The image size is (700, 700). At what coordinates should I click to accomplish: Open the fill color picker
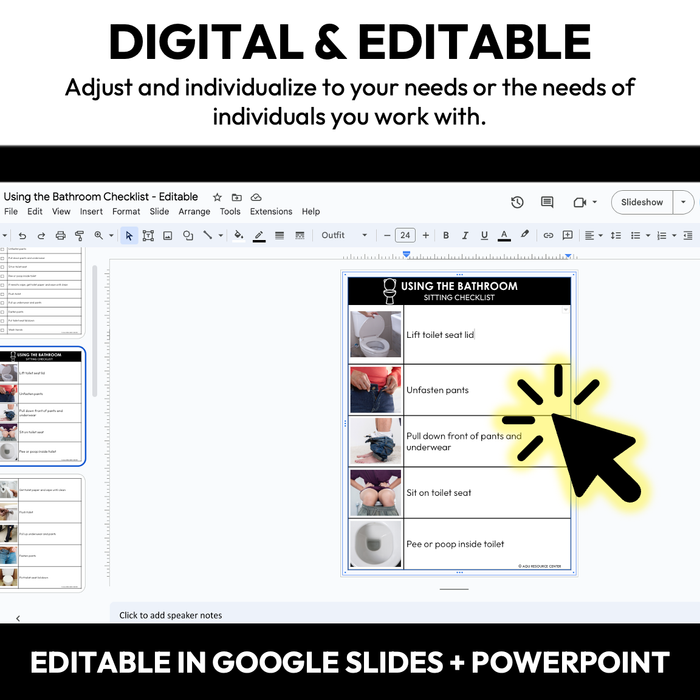[x=238, y=236]
